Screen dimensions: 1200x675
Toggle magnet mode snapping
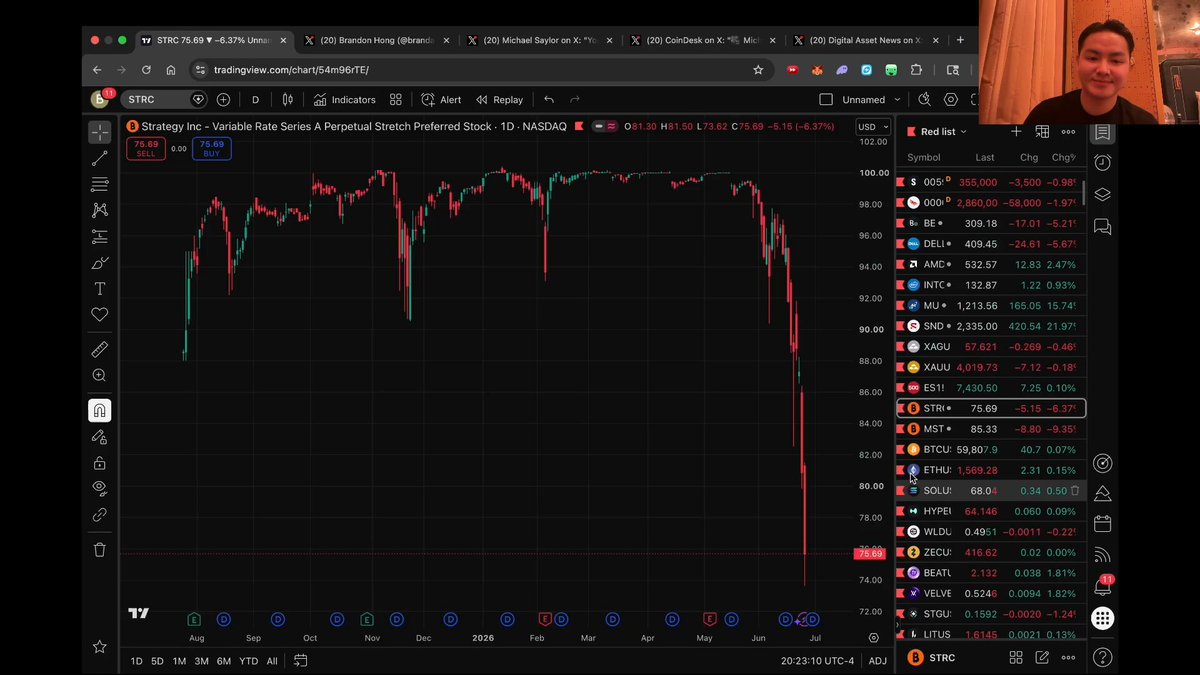pos(99,411)
